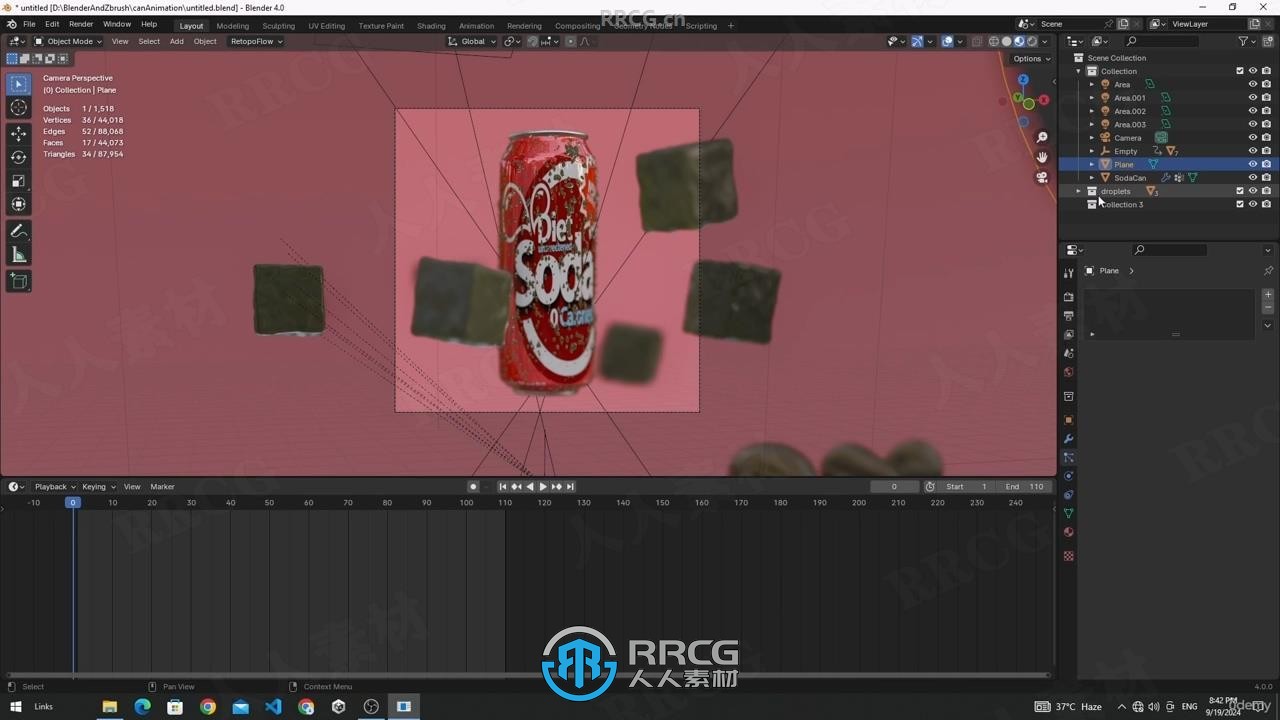
Task: Switch to the Animation workspace tab
Action: (x=476, y=26)
